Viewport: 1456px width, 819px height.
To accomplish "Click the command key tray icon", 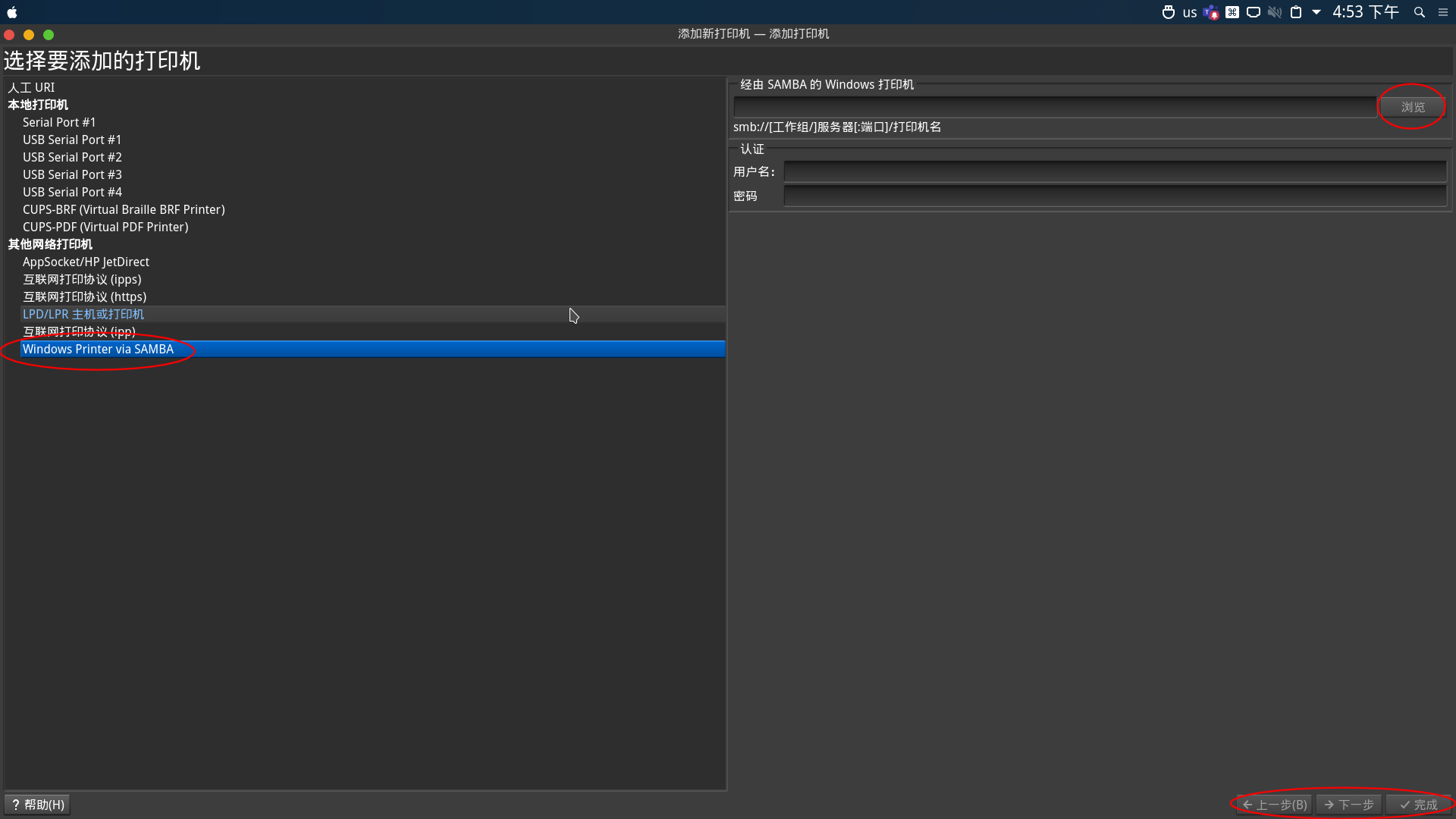I will (x=1232, y=12).
